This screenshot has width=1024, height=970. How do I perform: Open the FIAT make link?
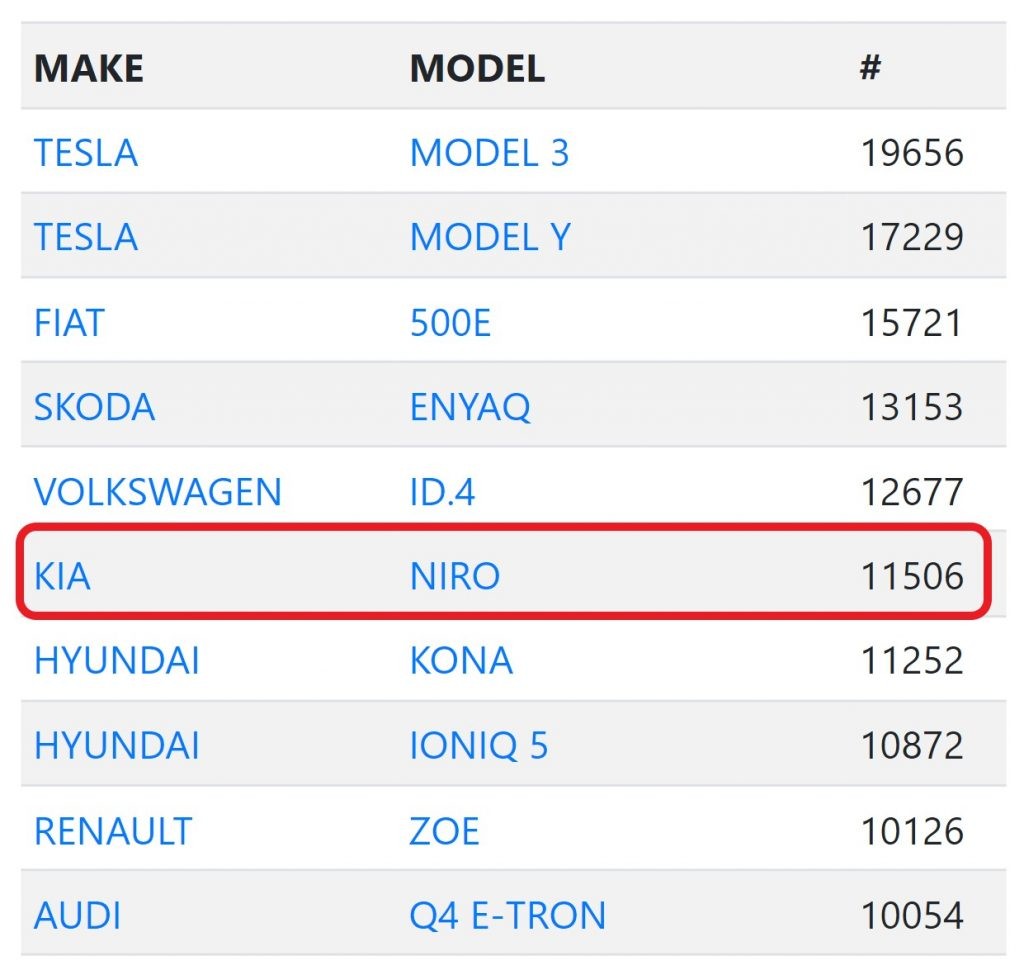69,323
